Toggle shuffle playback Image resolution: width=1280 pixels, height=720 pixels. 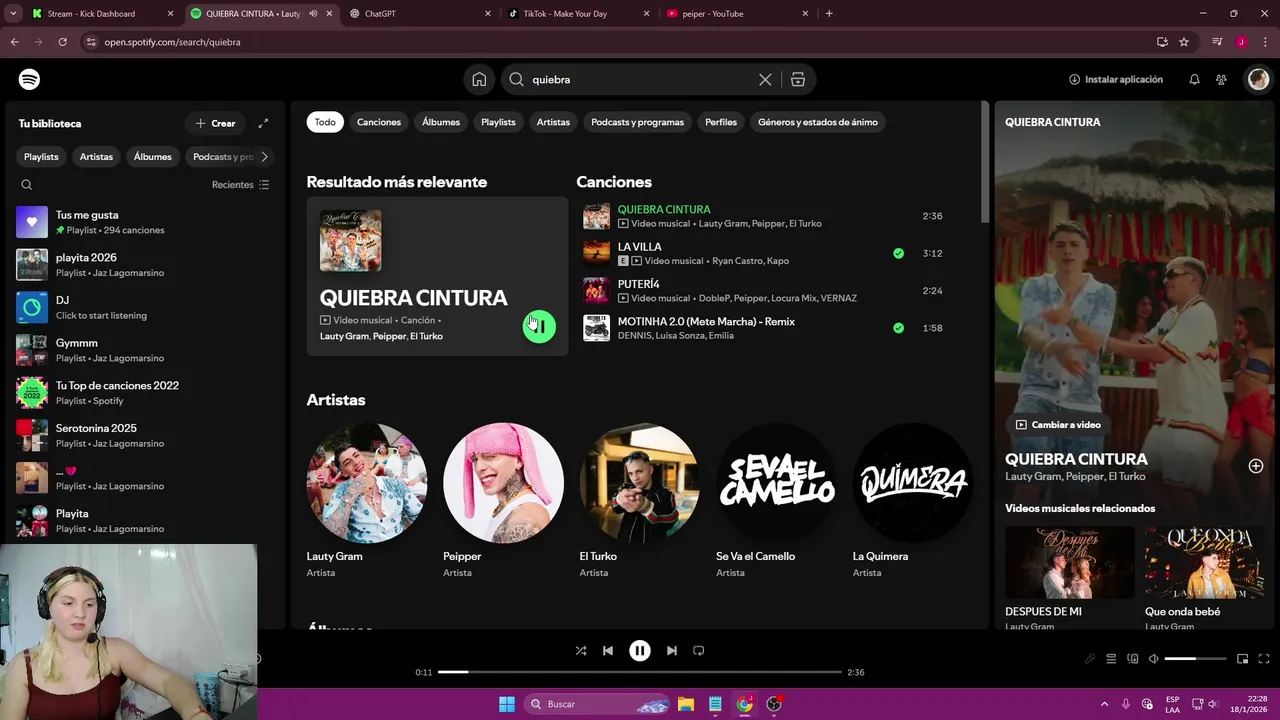(x=581, y=650)
